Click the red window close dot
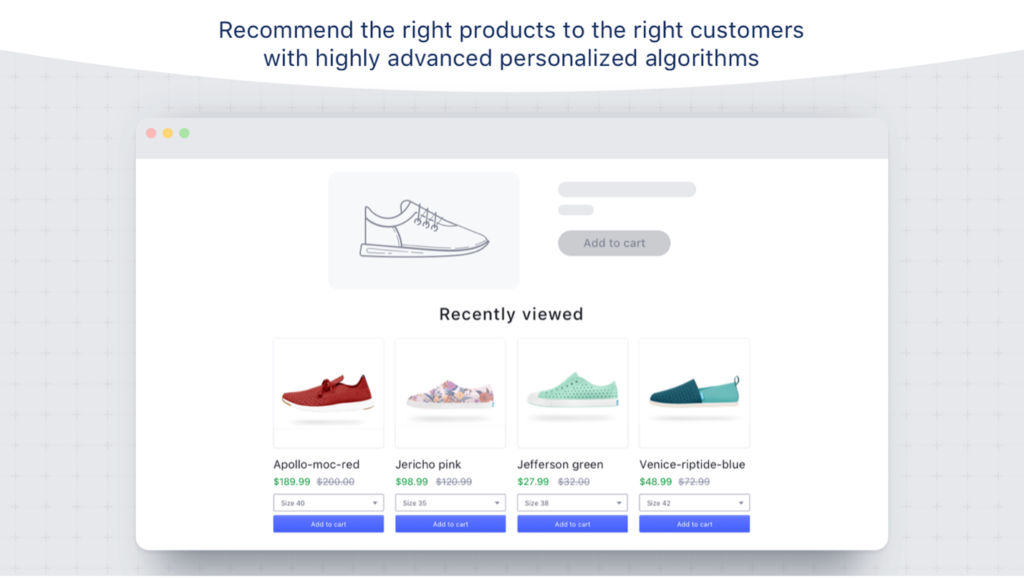This screenshot has width=1024, height=579. point(151,133)
